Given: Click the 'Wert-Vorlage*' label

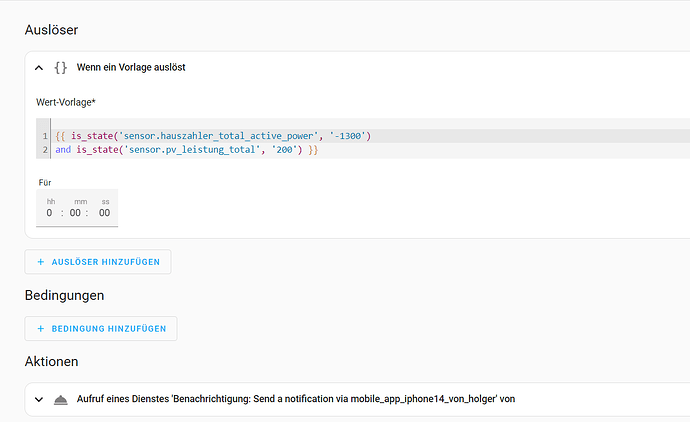Looking at the screenshot, I should coord(66,102).
